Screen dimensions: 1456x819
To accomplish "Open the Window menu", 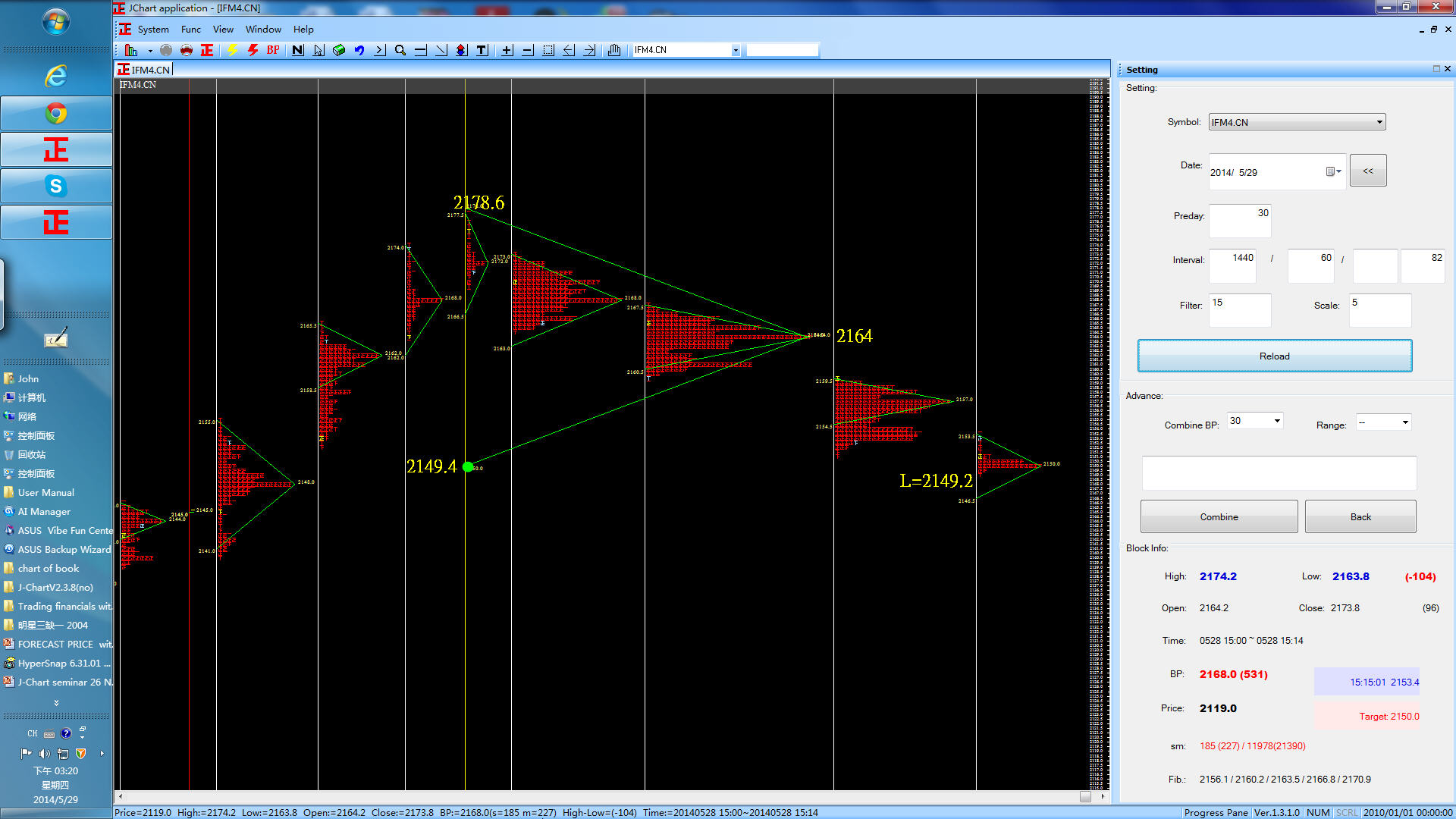I will pyautogui.click(x=263, y=30).
